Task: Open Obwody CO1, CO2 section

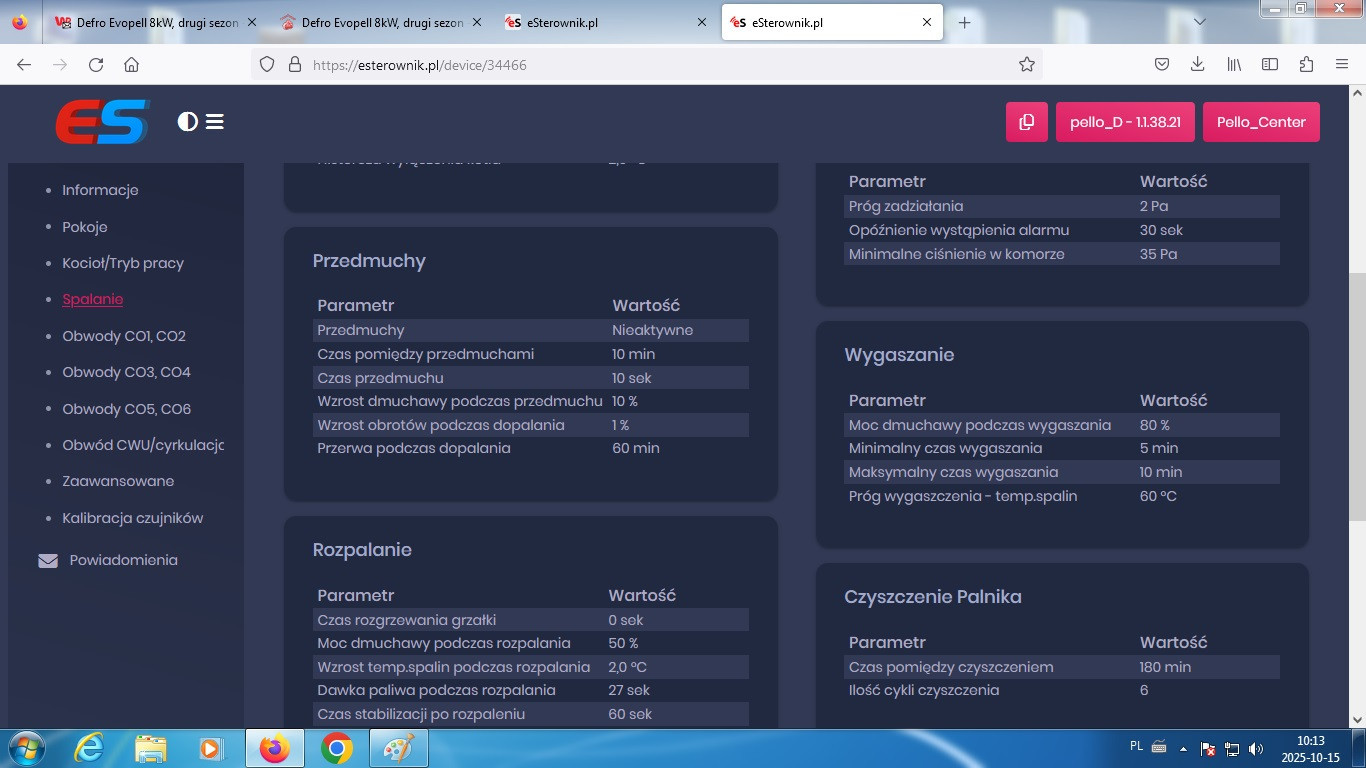Action: pos(124,336)
